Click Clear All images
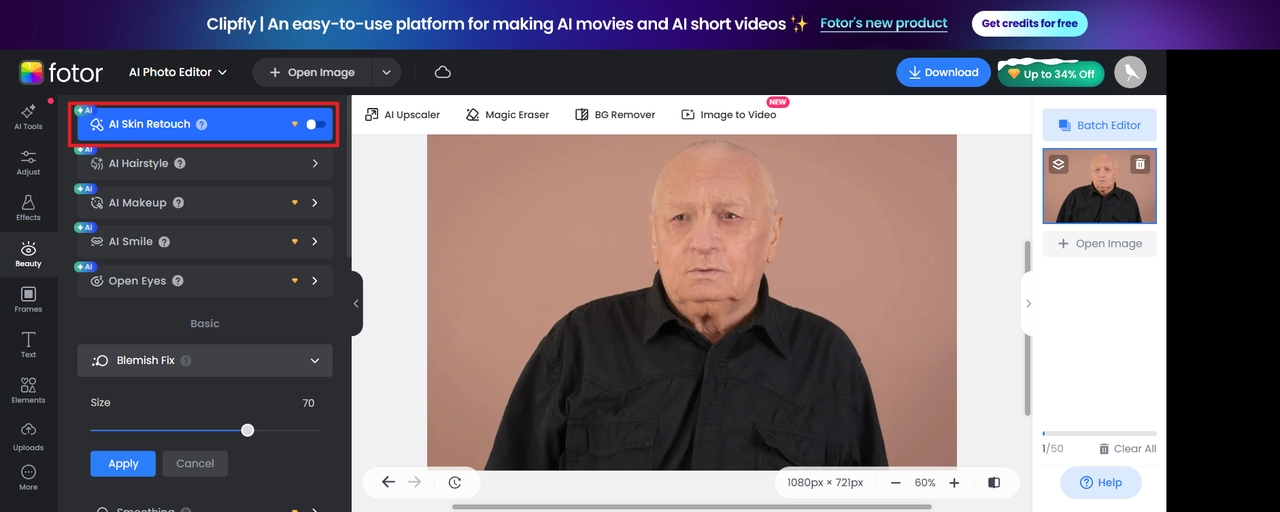 tap(1127, 449)
